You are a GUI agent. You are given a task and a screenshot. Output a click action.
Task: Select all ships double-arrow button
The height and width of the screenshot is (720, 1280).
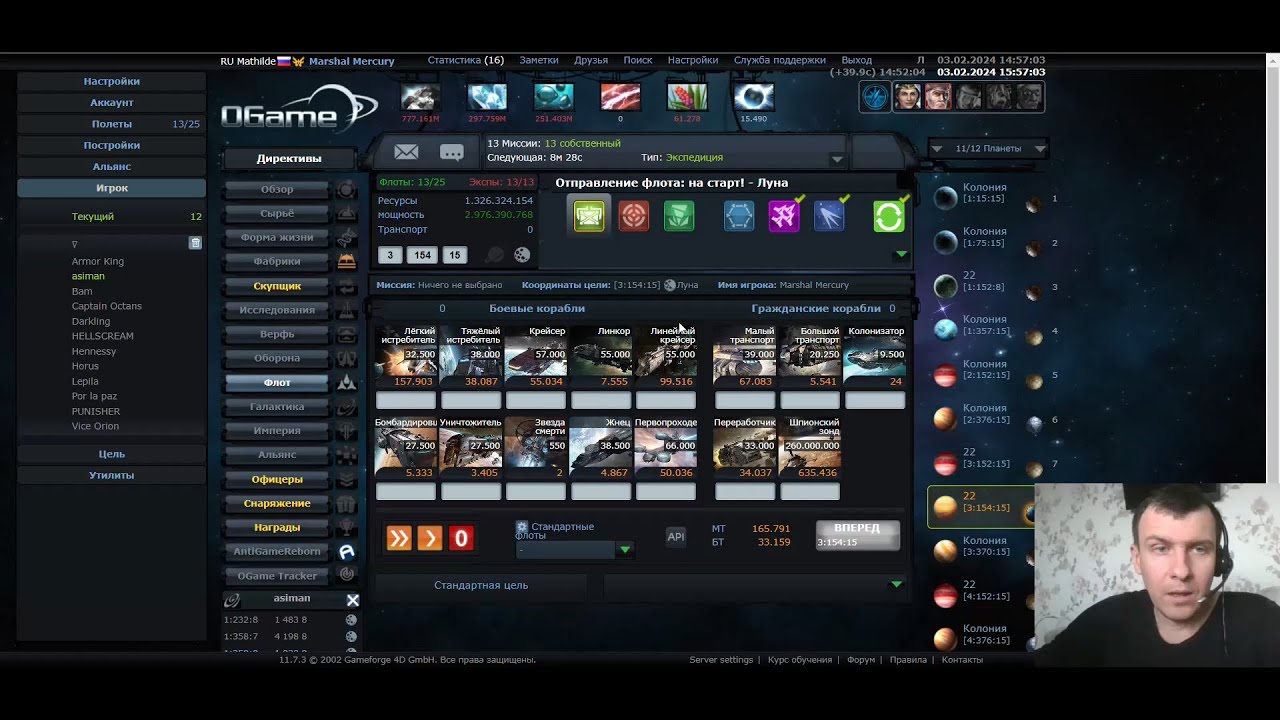399,539
